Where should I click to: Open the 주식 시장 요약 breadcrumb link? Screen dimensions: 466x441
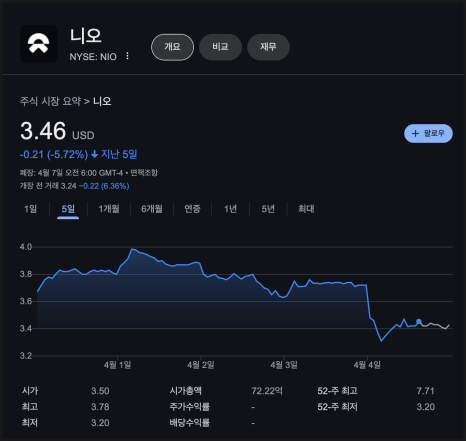(x=50, y=101)
